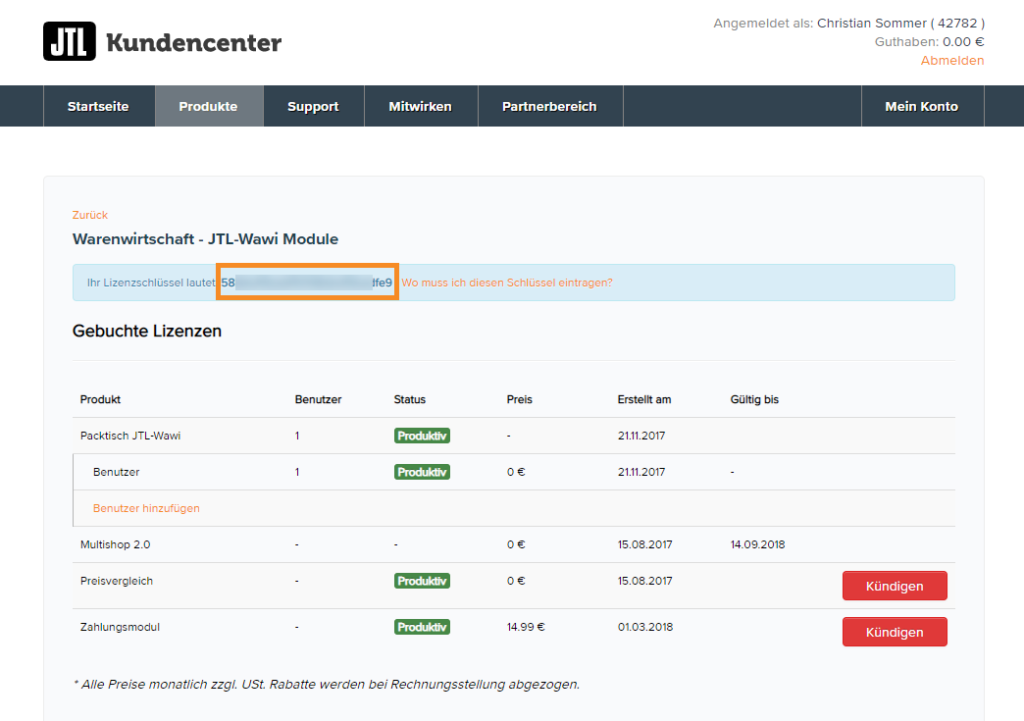
Task: Select the highlighted license key text
Action: pos(307,283)
